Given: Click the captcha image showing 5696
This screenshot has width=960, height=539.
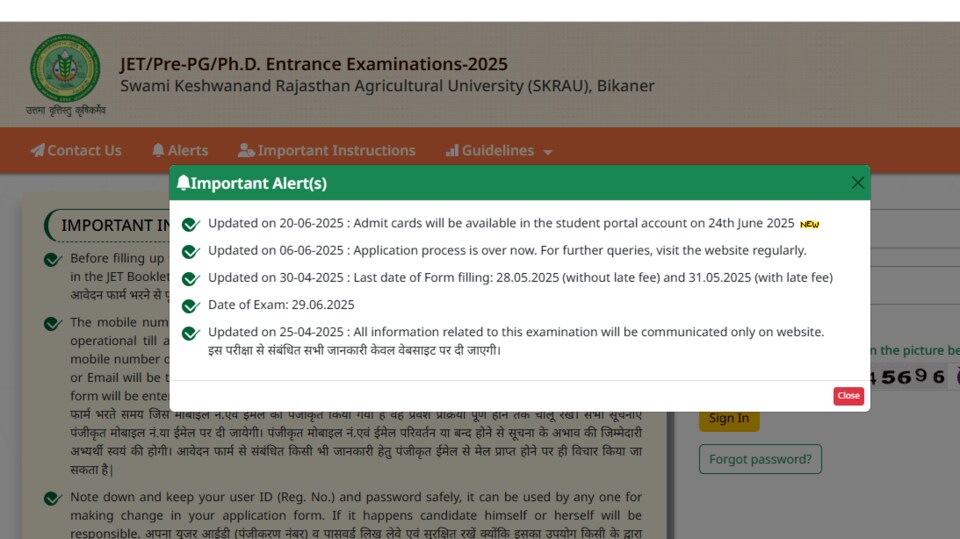Looking at the screenshot, I should (909, 376).
